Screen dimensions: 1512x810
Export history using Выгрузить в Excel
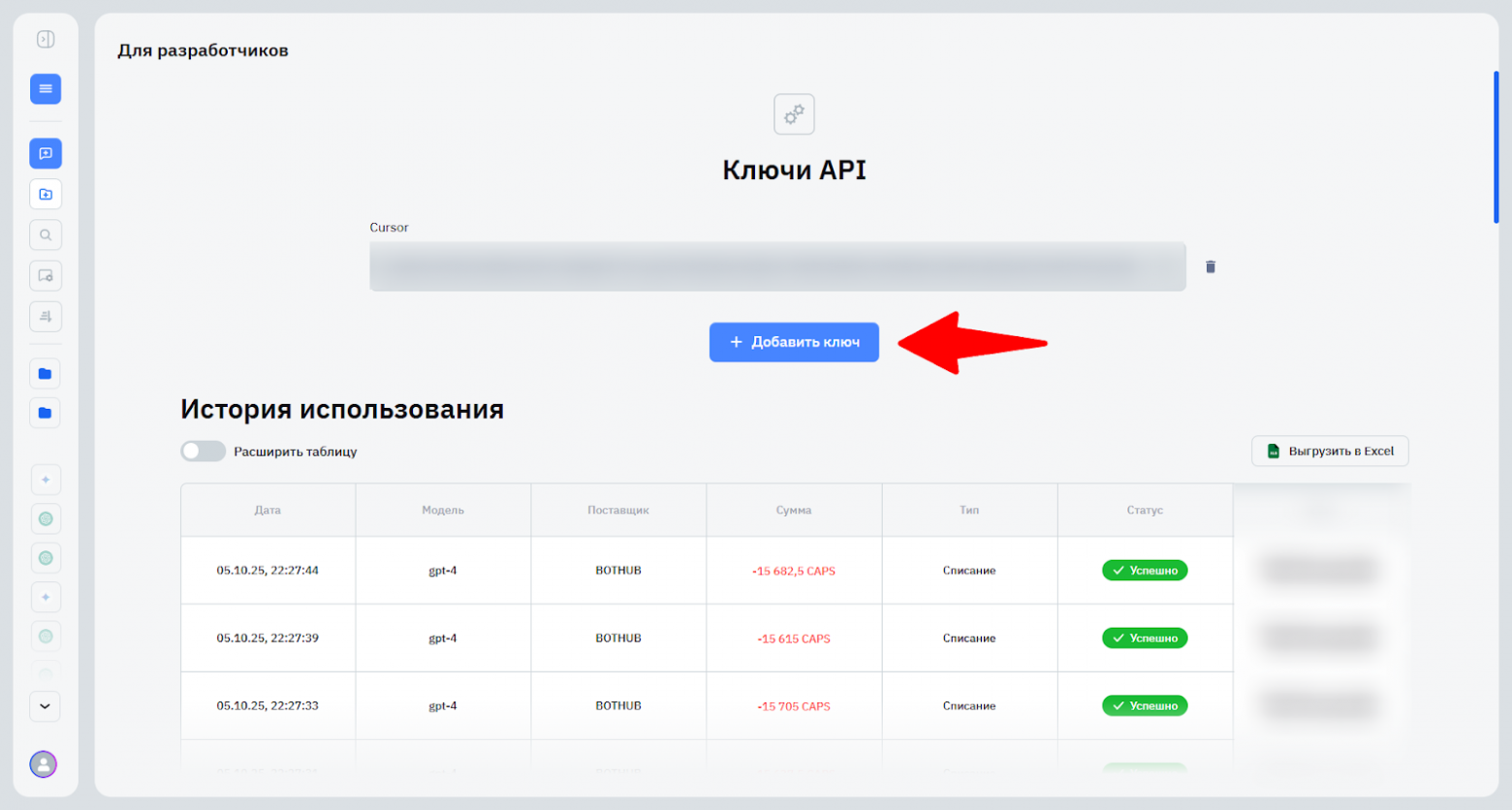coord(1329,451)
